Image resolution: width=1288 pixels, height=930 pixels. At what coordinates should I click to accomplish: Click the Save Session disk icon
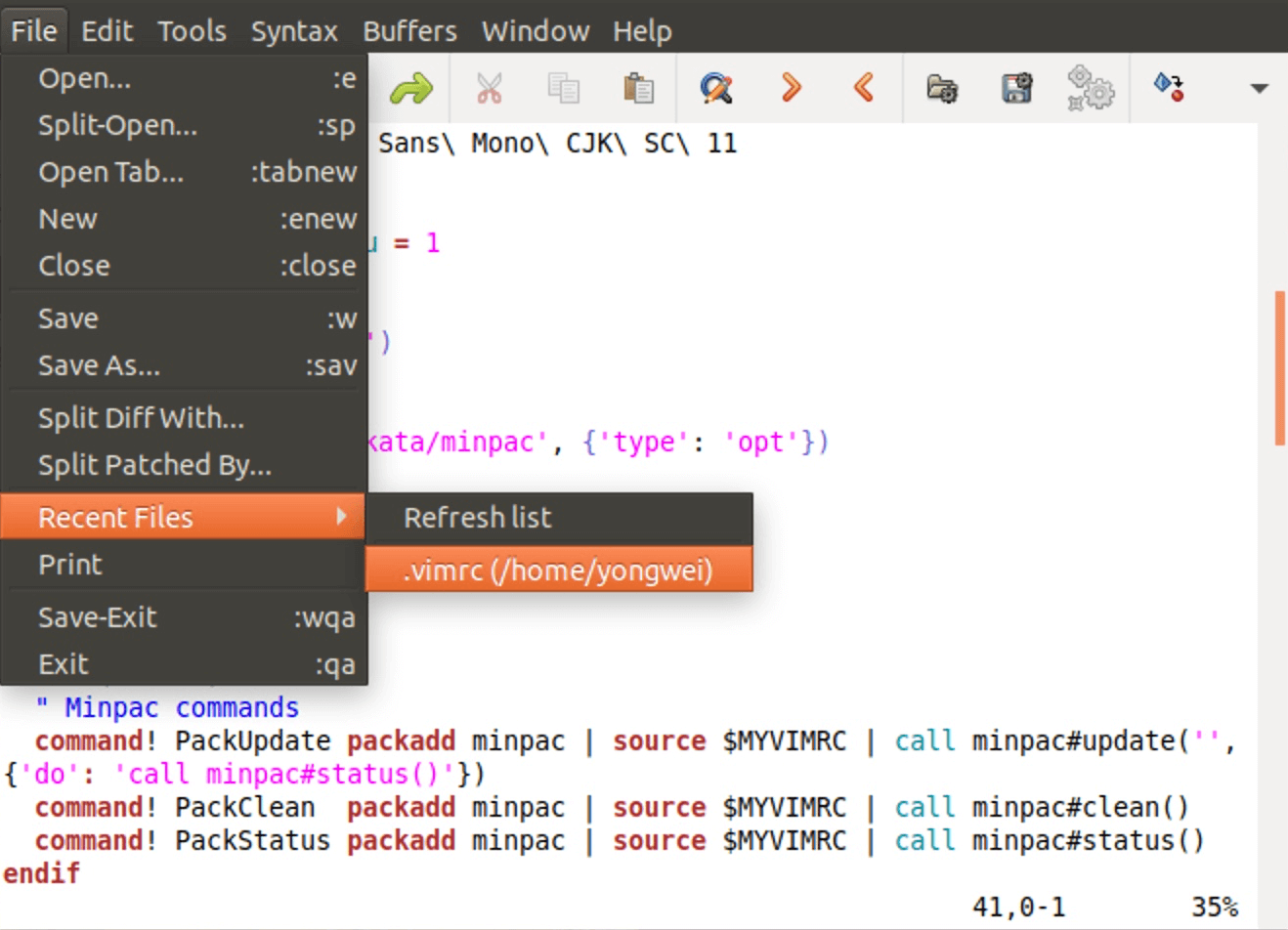tap(1016, 89)
